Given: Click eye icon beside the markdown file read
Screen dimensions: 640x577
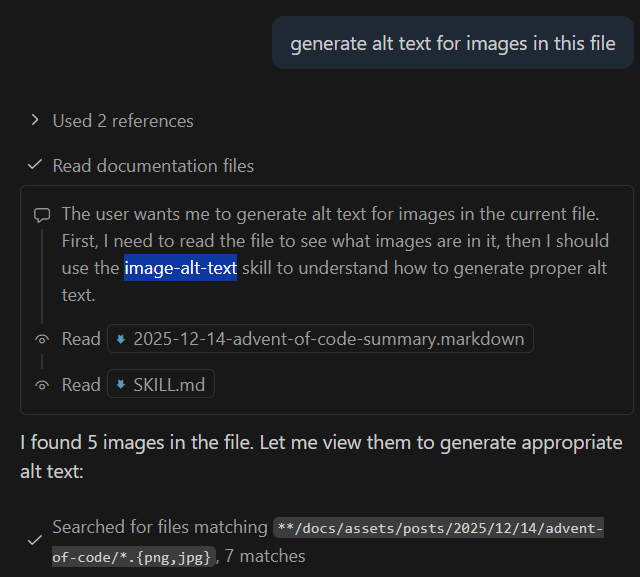Looking at the screenshot, I should pos(42,339).
